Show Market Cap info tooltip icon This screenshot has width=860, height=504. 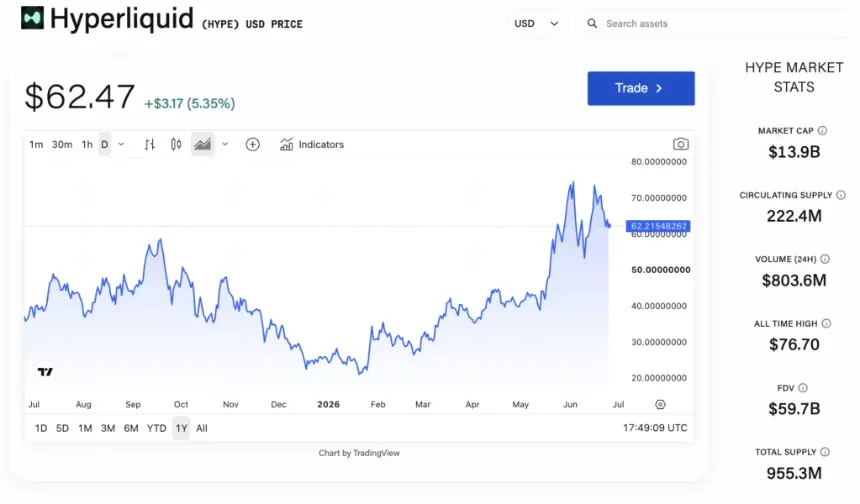[822, 131]
